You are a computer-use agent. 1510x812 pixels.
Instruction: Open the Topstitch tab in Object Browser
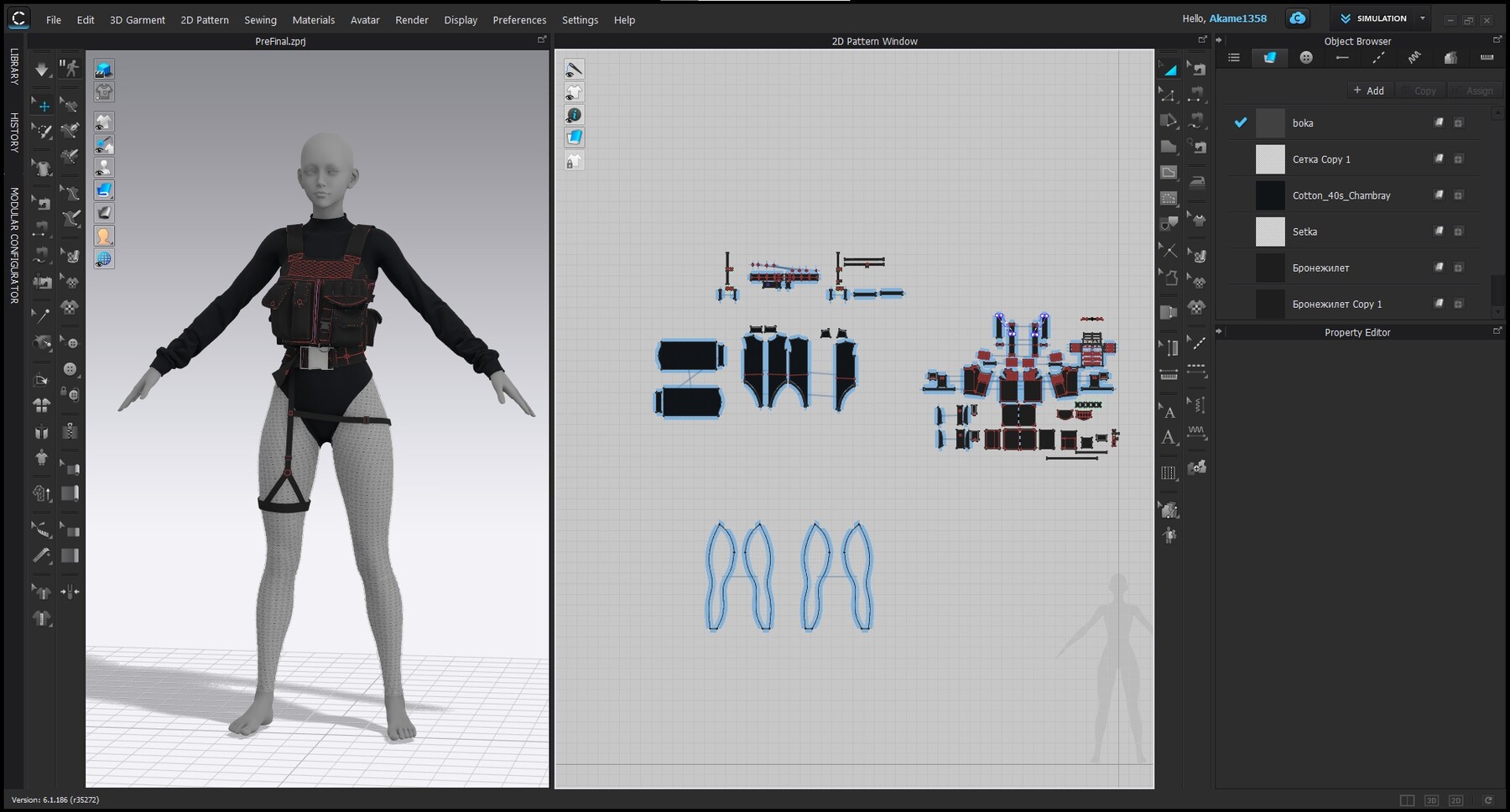coord(1378,57)
